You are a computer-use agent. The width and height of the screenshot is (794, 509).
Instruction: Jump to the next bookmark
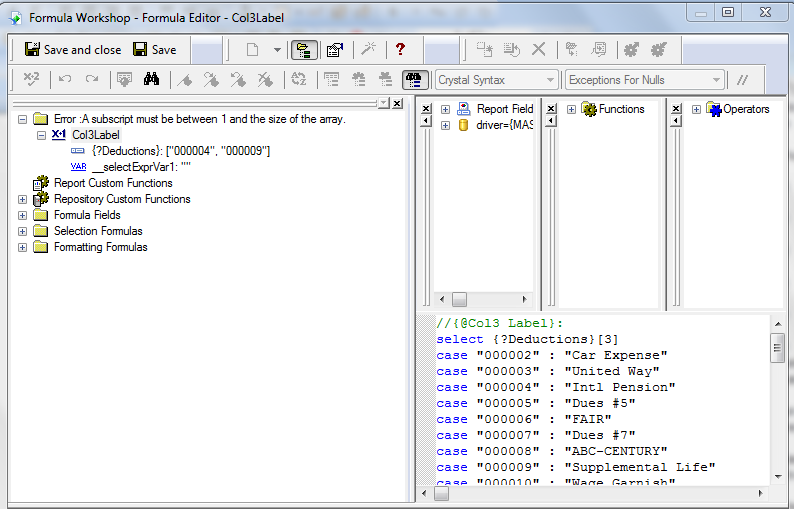211,80
